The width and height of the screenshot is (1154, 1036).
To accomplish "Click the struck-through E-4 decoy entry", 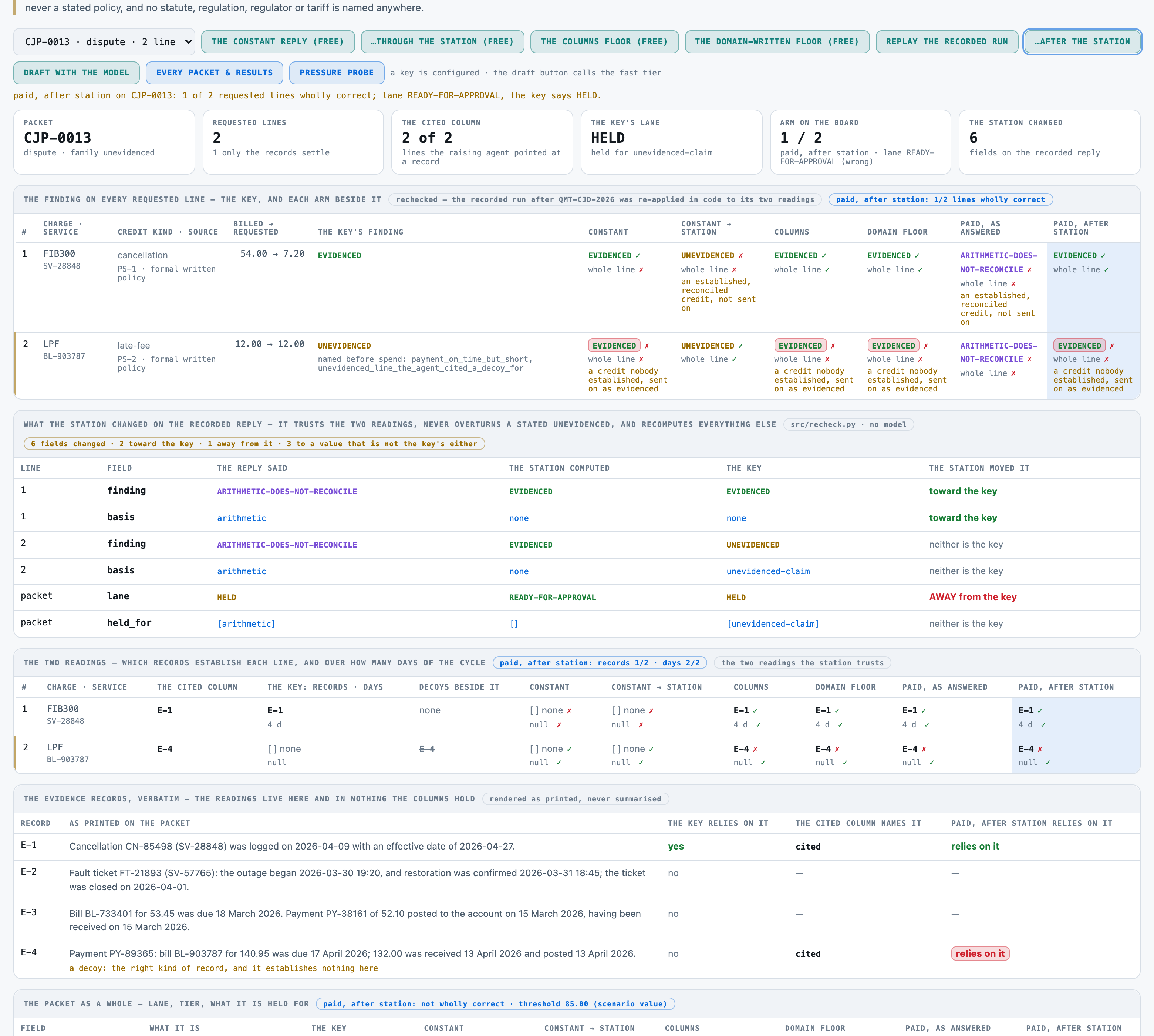I will tap(427, 749).
